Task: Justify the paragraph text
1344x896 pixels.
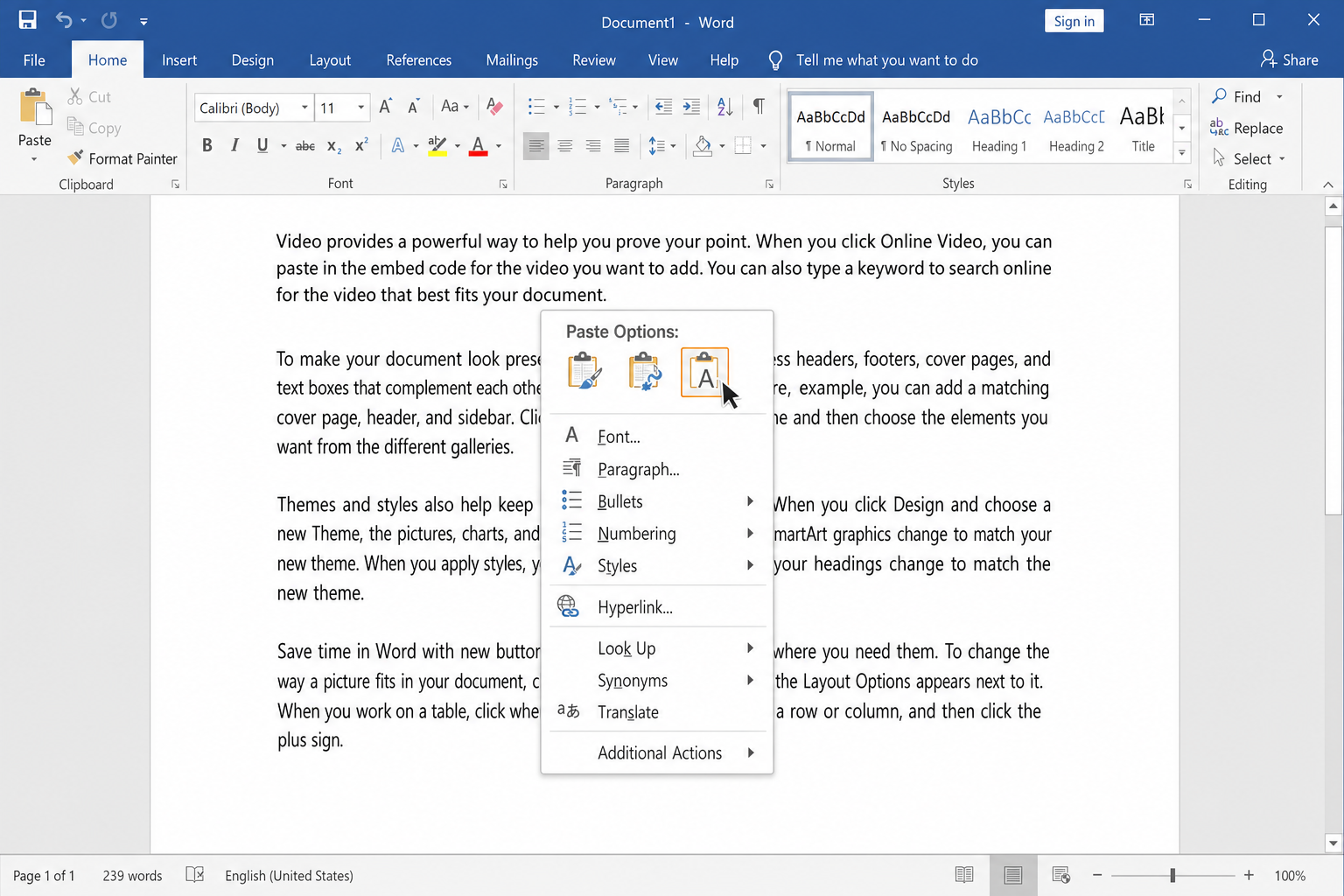Action: click(x=621, y=146)
